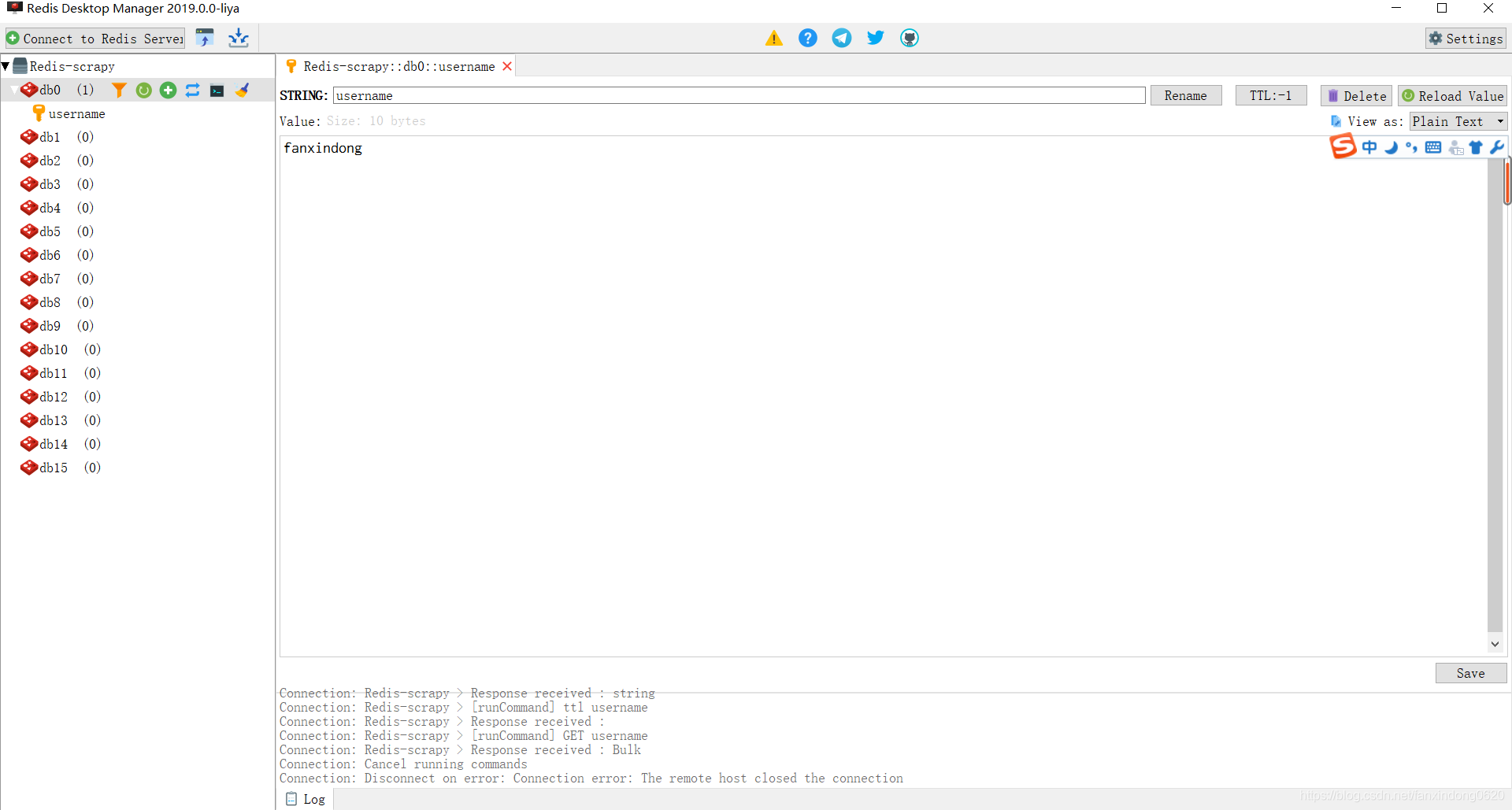Click the db0 red Redis cube icon

29,90
